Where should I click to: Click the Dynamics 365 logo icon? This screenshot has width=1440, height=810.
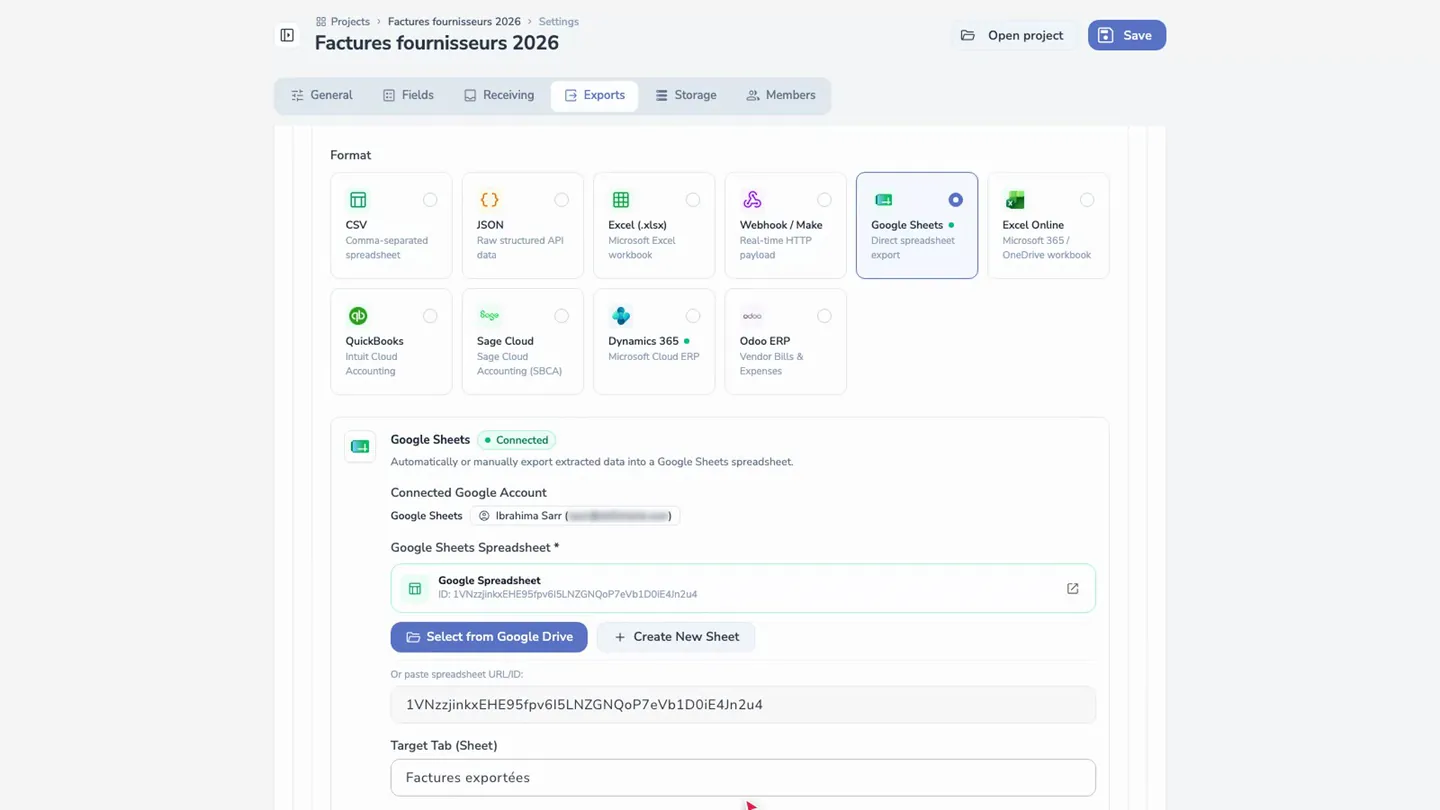click(621, 316)
